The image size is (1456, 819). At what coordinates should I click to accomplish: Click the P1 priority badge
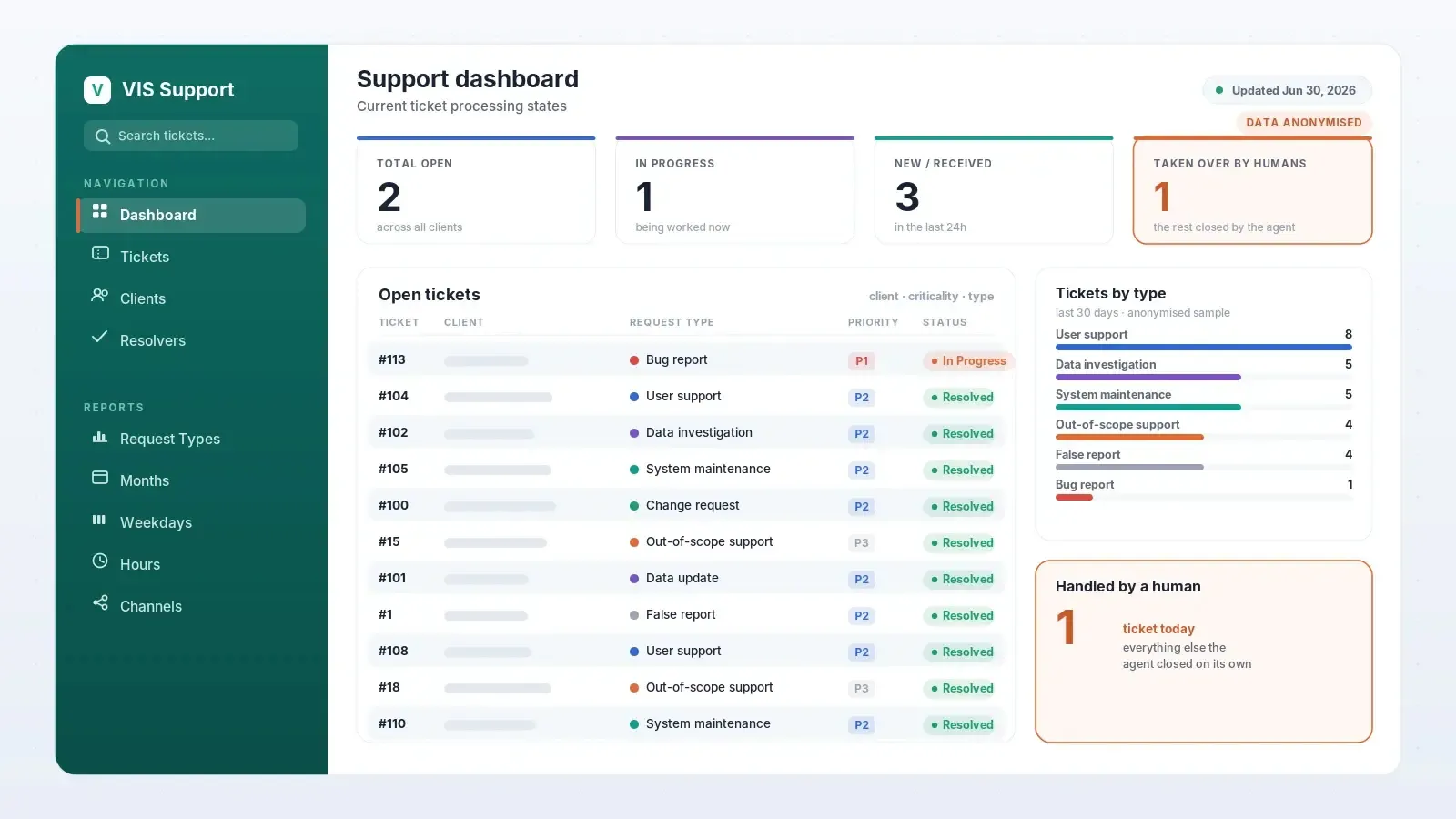click(x=862, y=361)
